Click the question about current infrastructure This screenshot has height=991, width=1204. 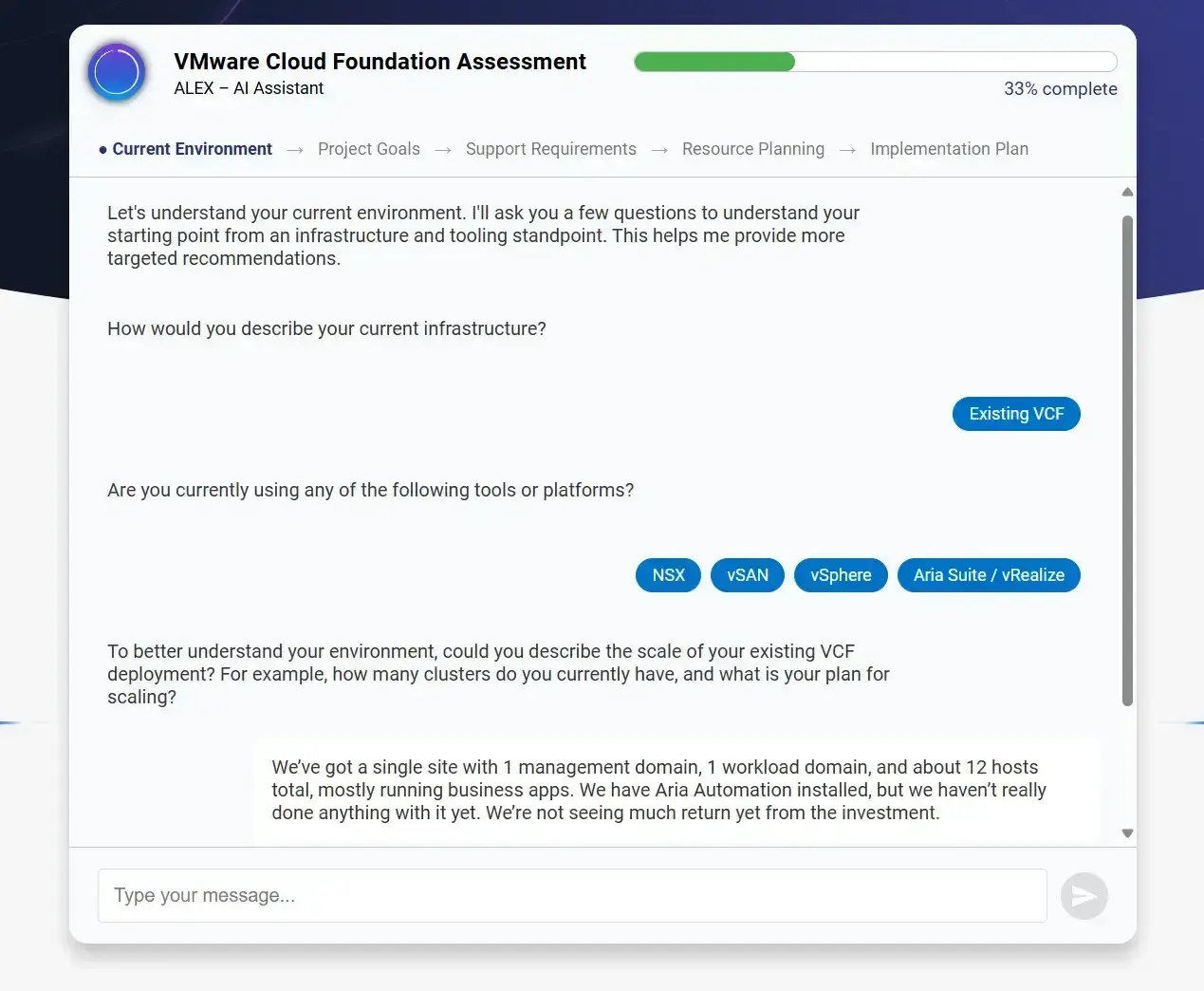[326, 328]
